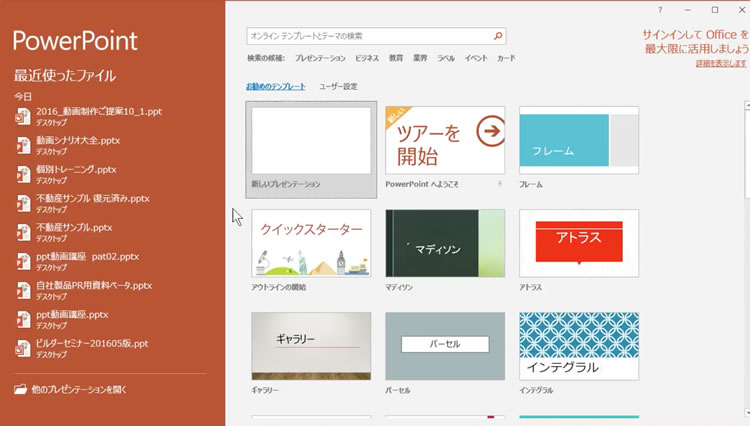Select suggested search カード
This screenshot has width=750, height=426.
(506, 58)
